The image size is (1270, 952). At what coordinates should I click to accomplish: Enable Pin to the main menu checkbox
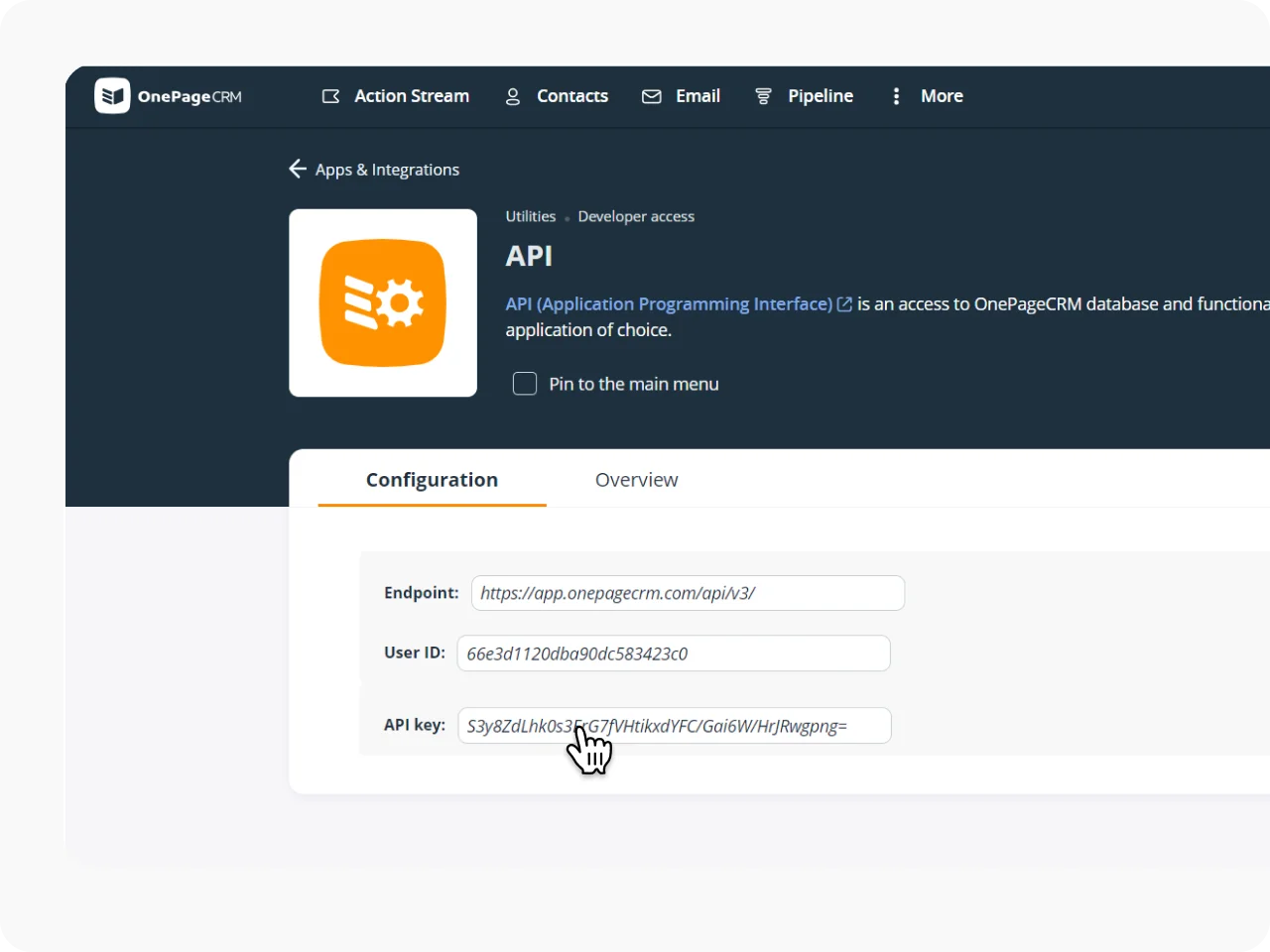coord(525,384)
